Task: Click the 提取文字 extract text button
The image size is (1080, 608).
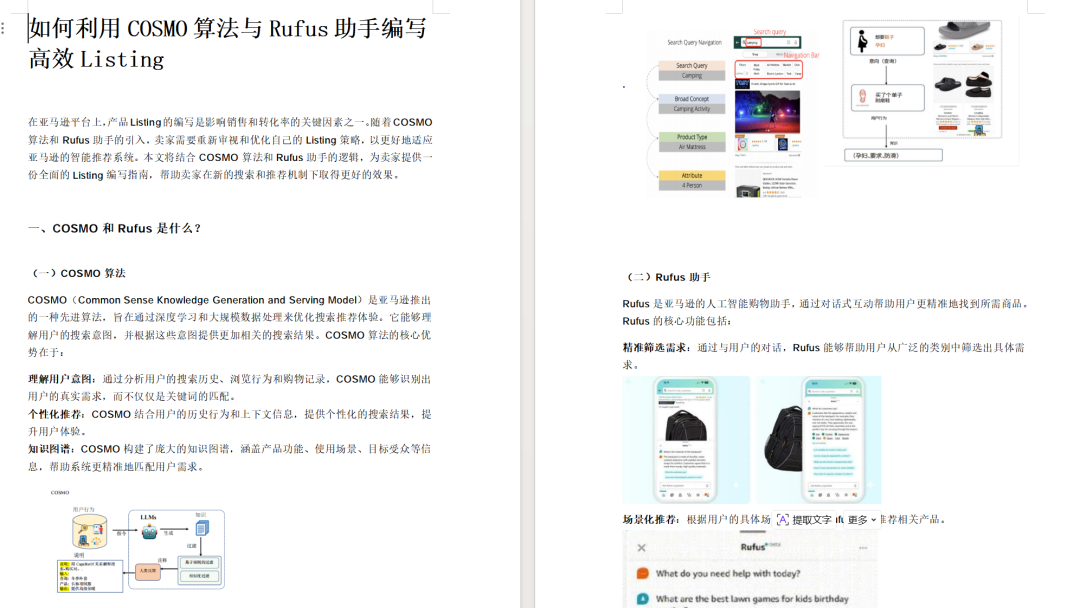Action: (x=804, y=520)
